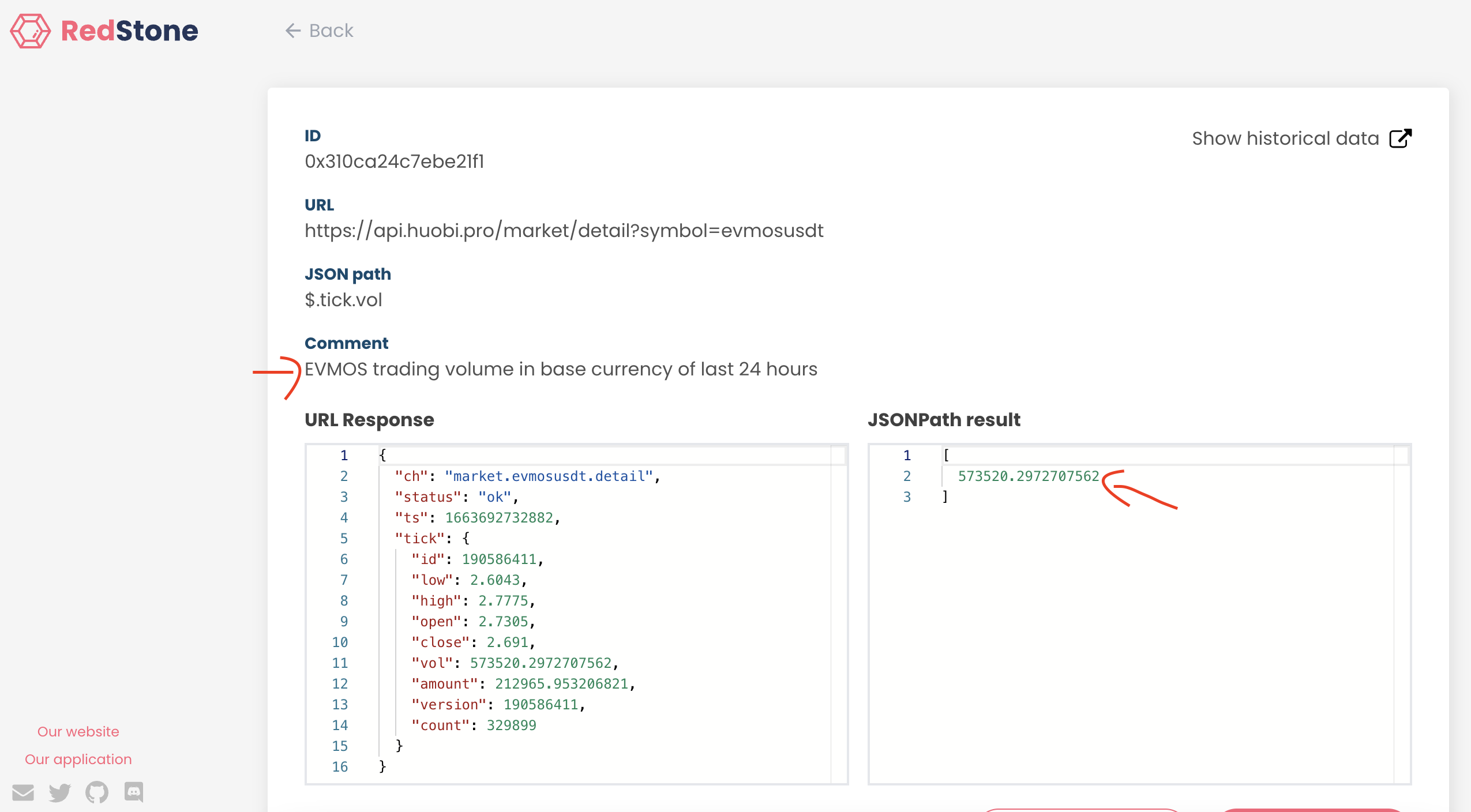Viewport: 1471px width, 812px height.
Task: Click the opening bracket in JSONPath result
Action: click(946, 456)
